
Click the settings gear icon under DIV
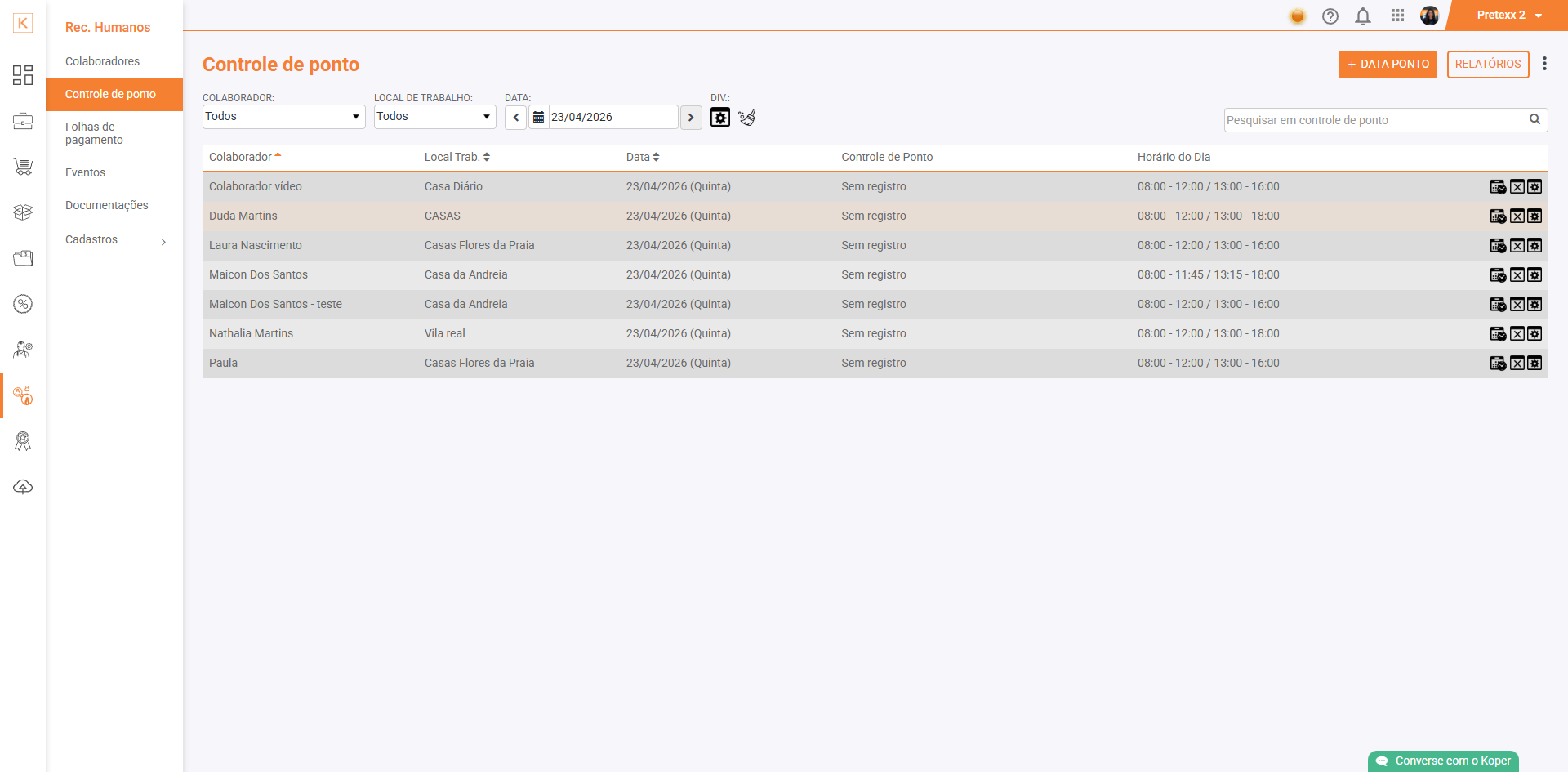point(720,118)
